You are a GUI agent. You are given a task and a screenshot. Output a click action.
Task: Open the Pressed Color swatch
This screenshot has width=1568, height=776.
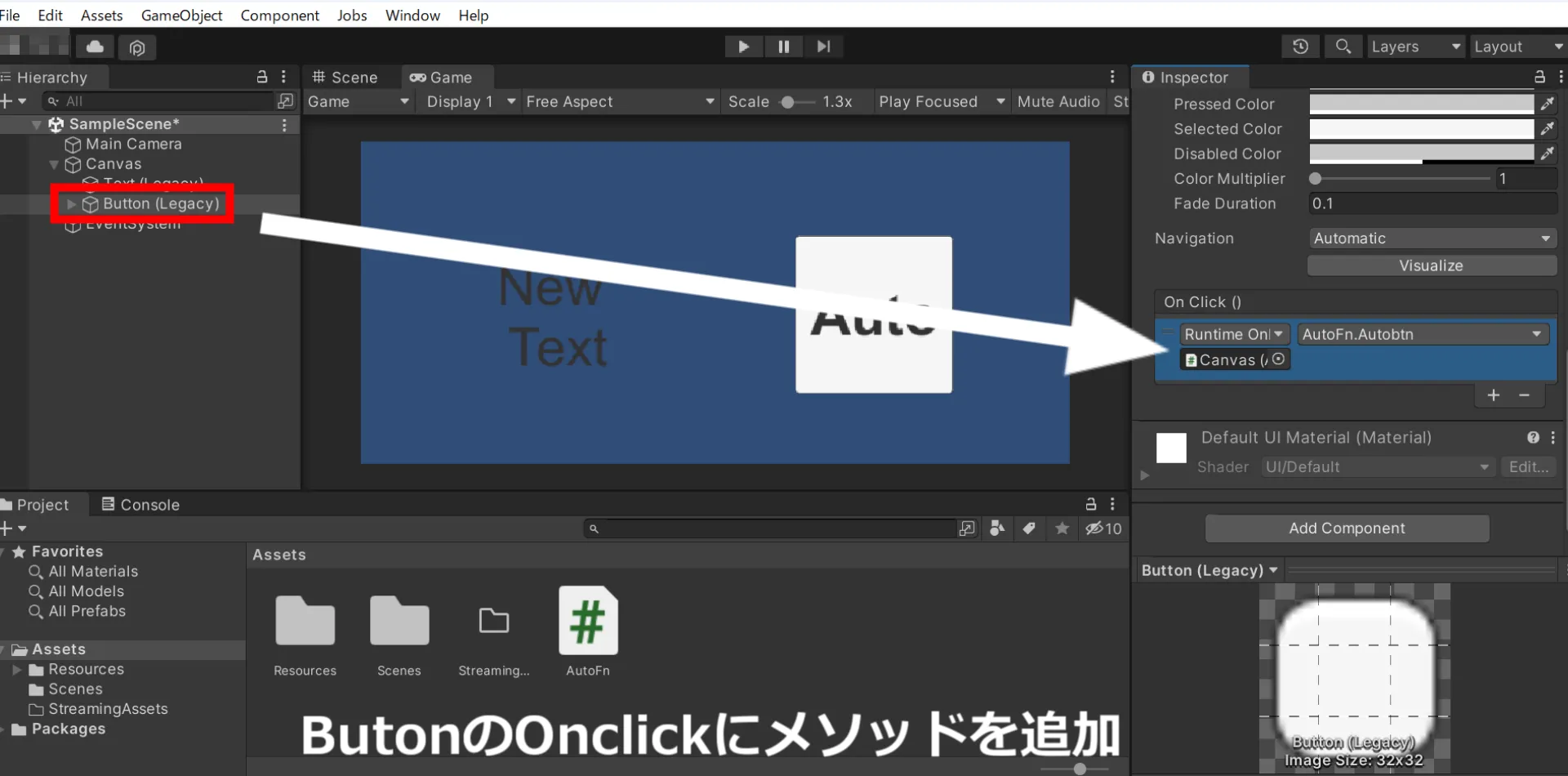(x=1421, y=104)
